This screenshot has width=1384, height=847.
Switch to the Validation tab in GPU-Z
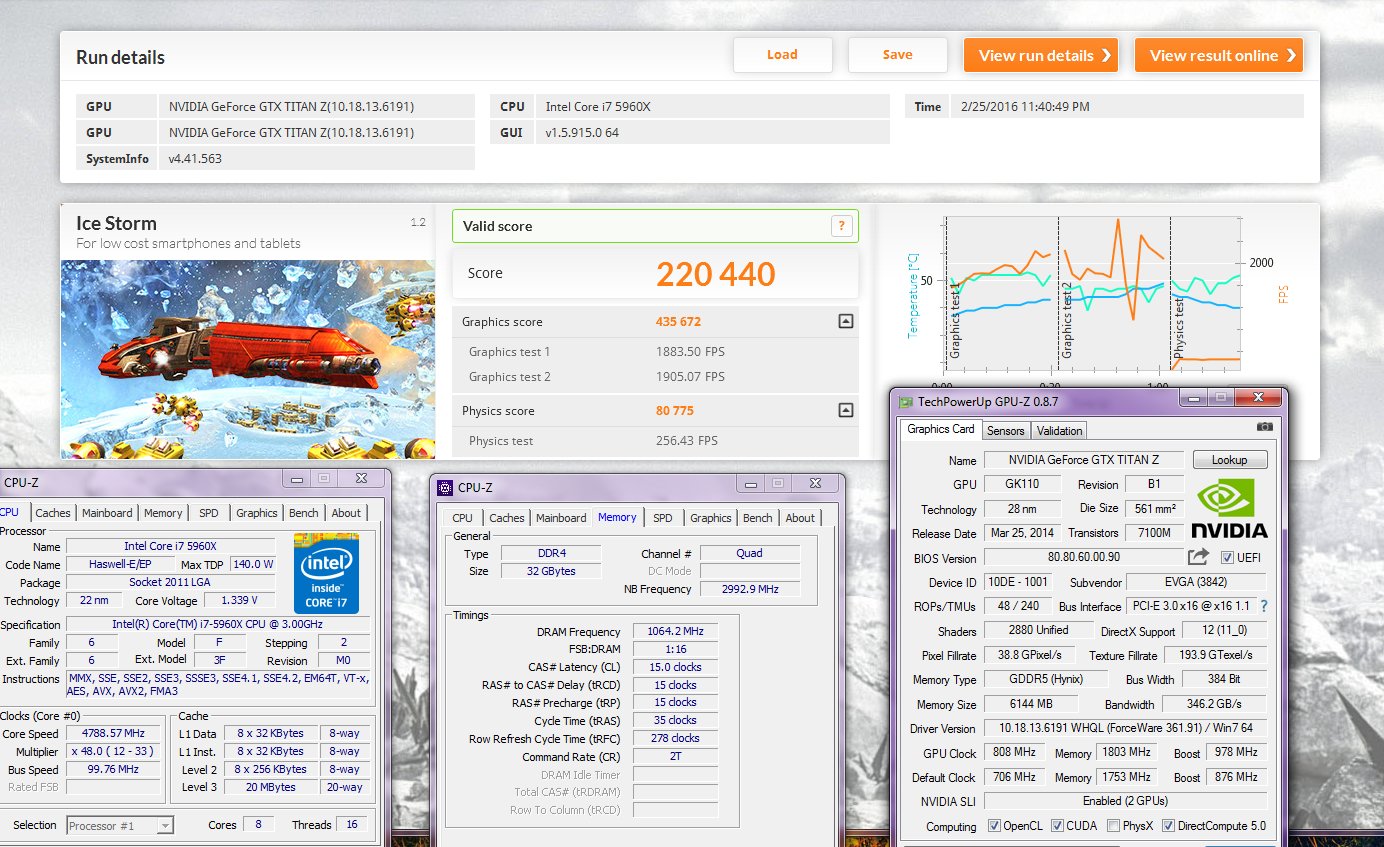click(x=1059, y=430)
